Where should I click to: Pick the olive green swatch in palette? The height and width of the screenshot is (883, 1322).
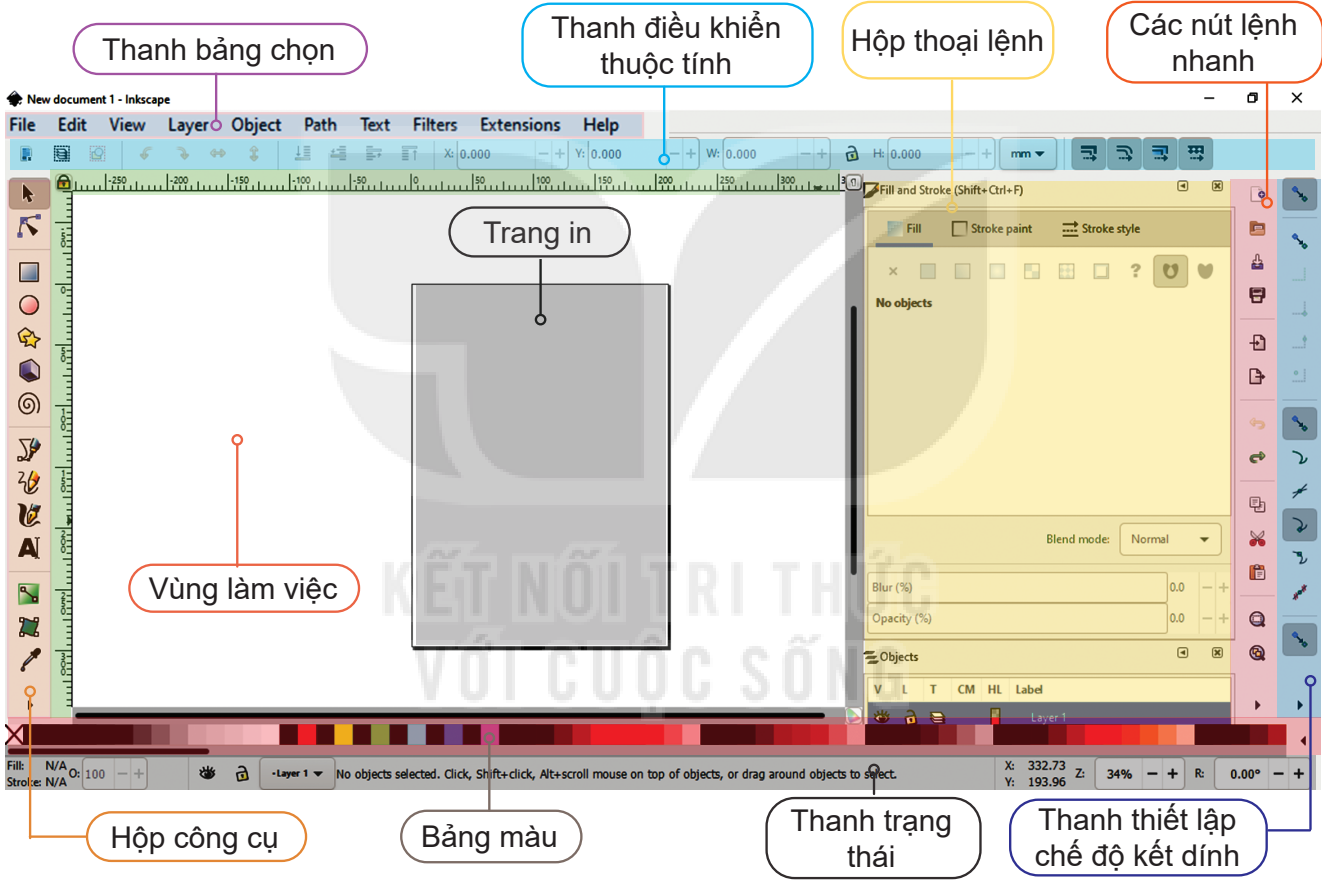380,735
